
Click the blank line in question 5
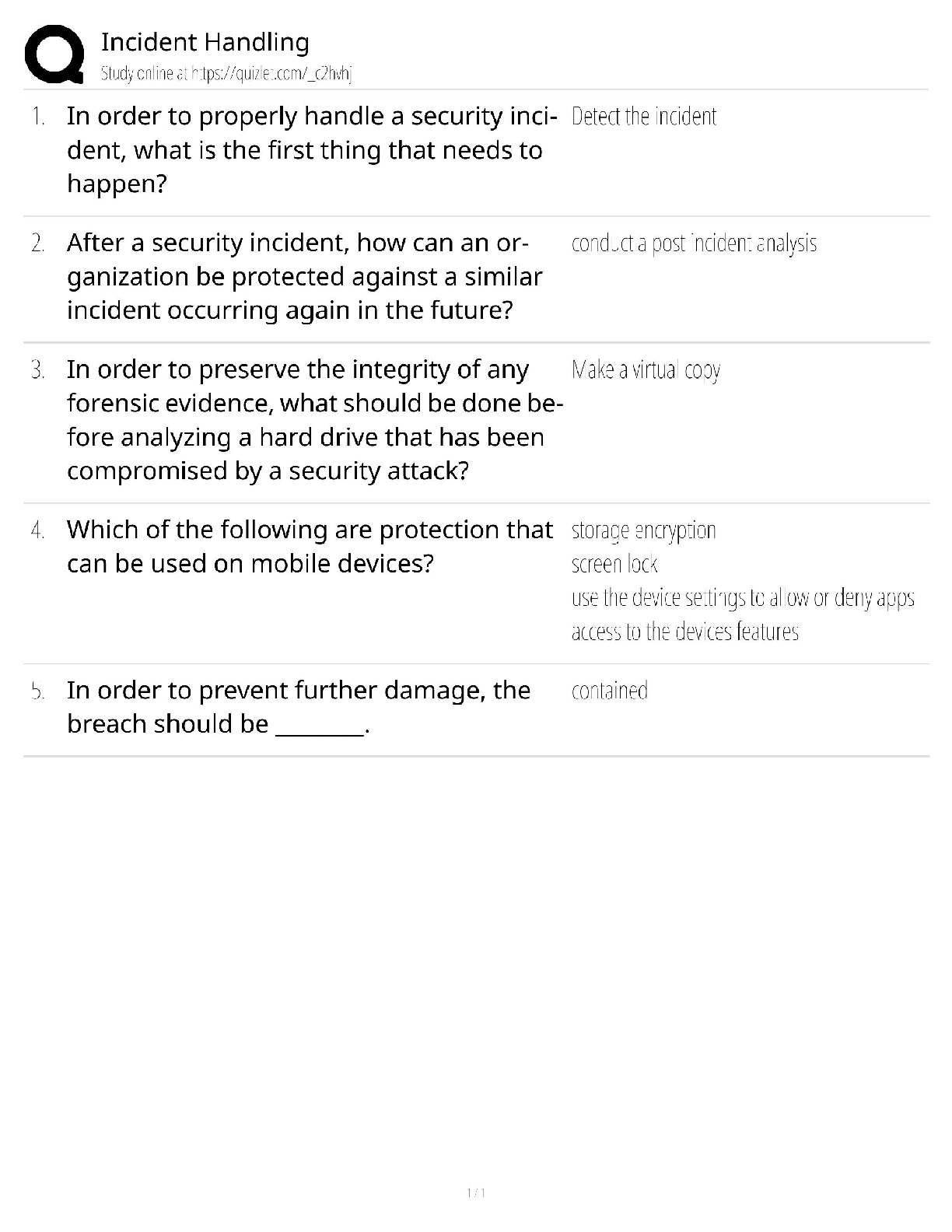click(x=320, y=728)
